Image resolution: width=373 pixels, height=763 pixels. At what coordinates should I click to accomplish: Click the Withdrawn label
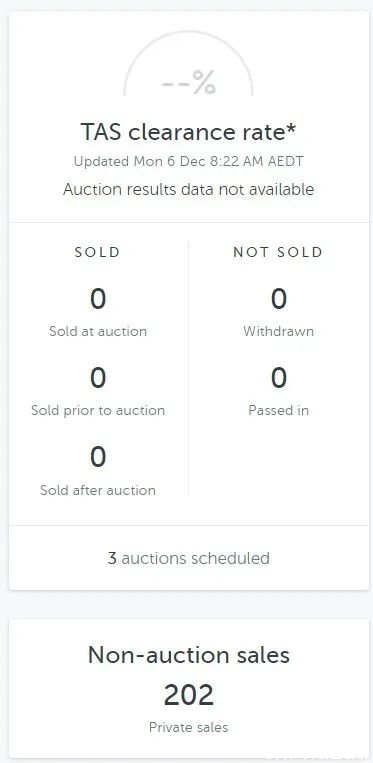click(x=279, y=331)
